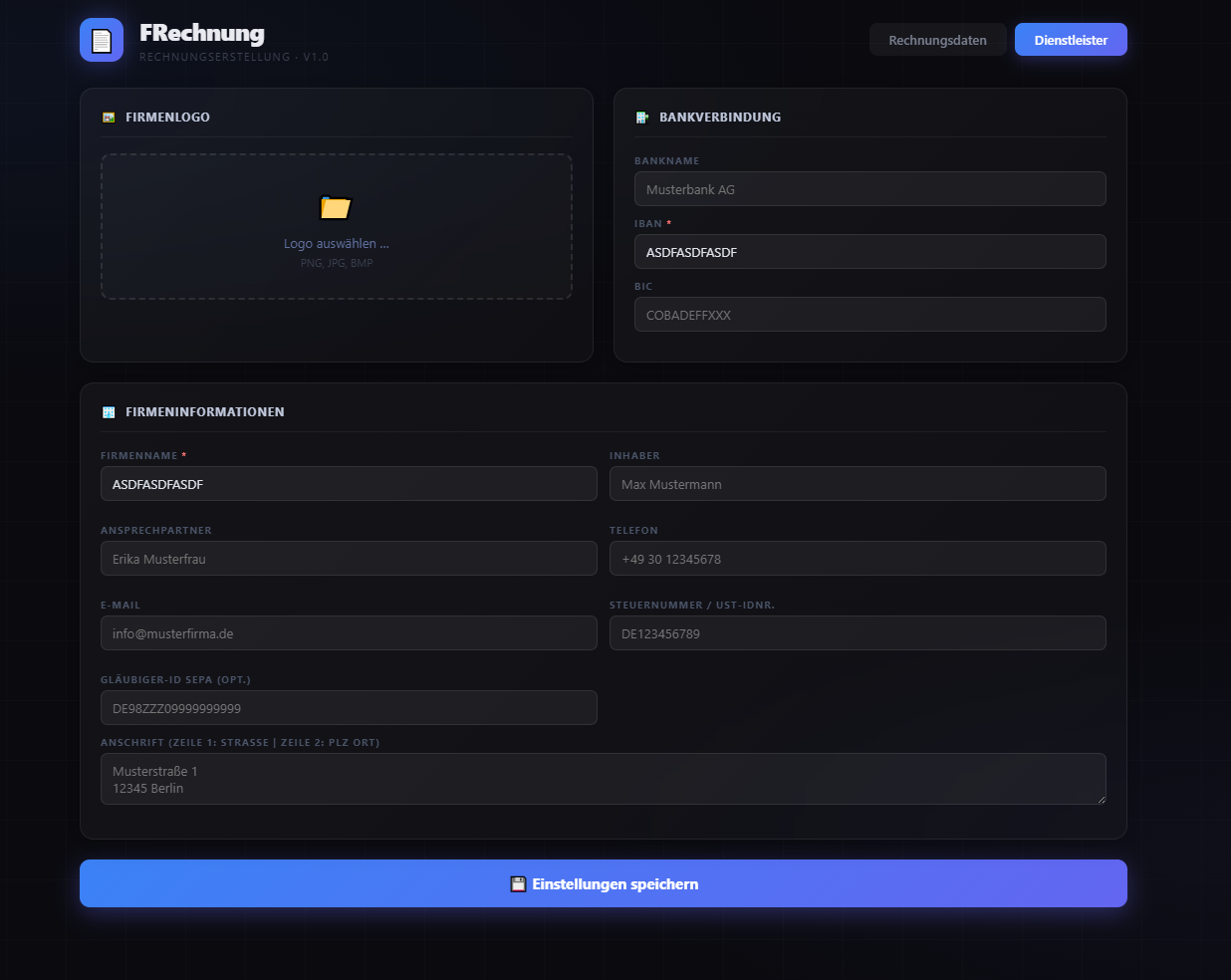This screenshot has height=980, width=1231.
Task: Click the yellow folder icon in upload area
Action: point(336,208)
